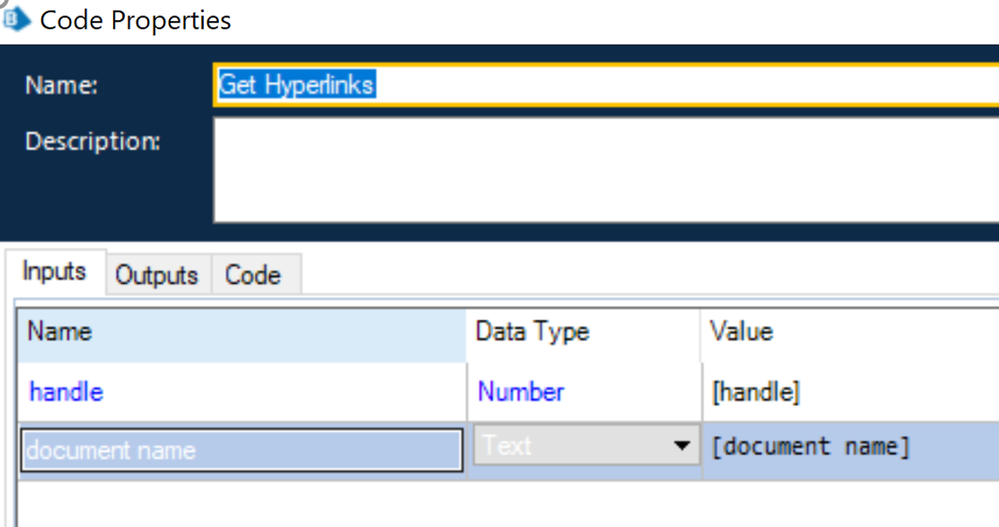Open the Text data type combo box
This screenshot has width=999, height=527.
[x=570, y=446]
